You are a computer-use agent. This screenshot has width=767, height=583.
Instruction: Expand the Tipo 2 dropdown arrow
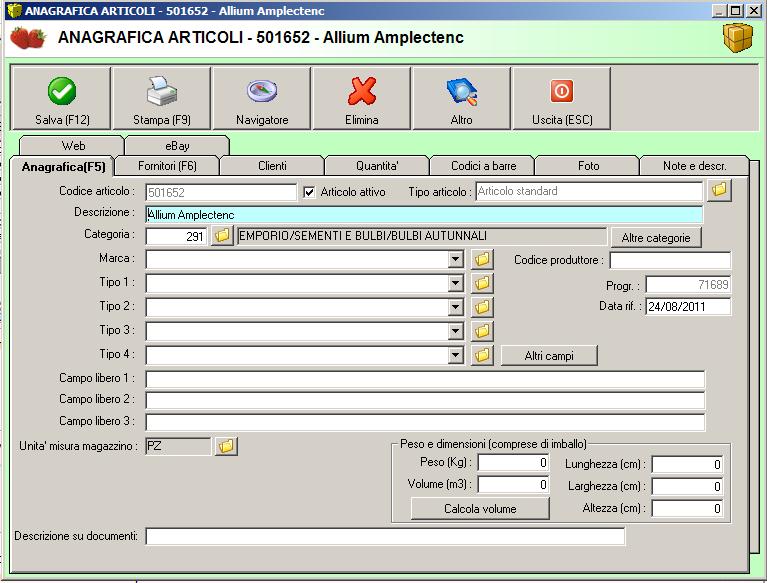[x=455, y=307]
